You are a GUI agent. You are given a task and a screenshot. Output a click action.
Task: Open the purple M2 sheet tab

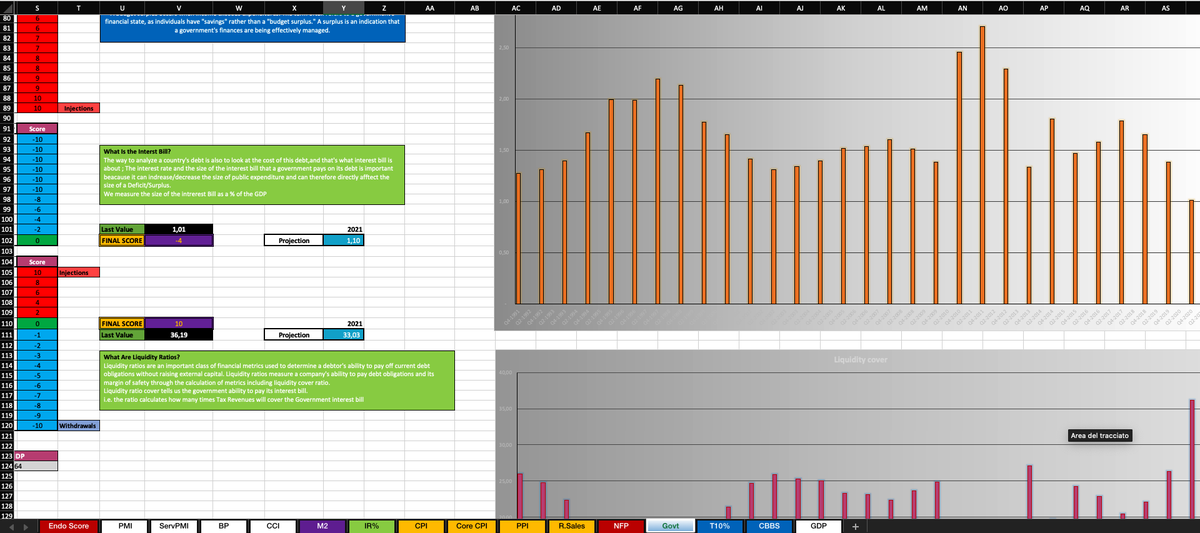click(x=322, y=526)
